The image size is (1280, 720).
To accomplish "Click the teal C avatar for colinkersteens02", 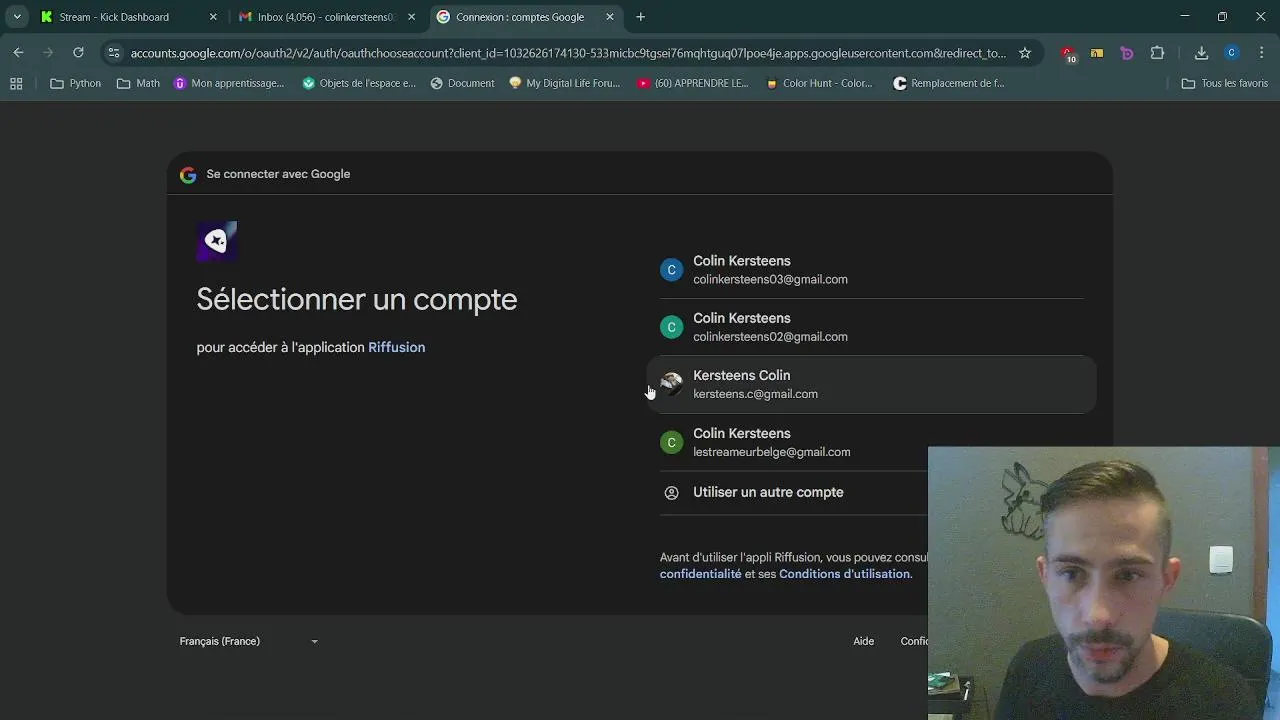I will [x=672, y=327].
